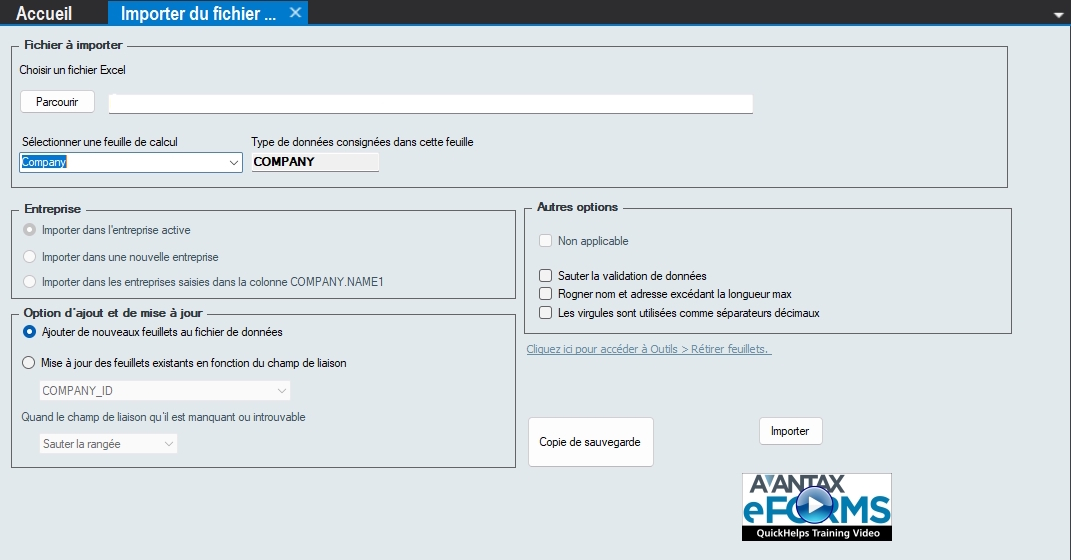Open the Outils > Retirer feuillets link
This screenshot has height=560, width=1071.
648,349
